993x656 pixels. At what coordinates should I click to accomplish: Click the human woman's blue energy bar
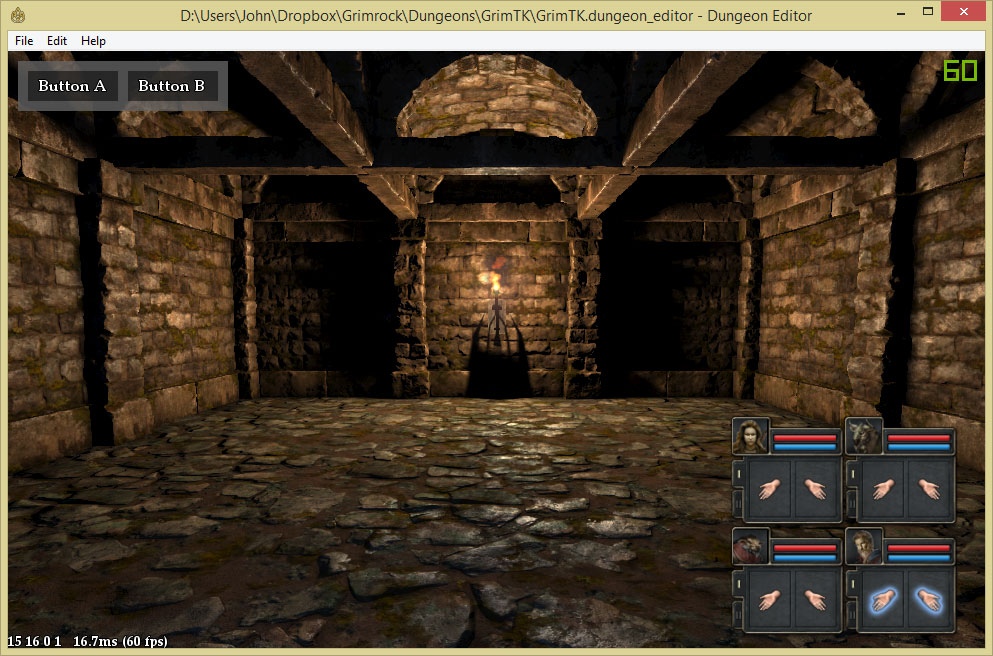pyautogui.click(x=805, y=447)
